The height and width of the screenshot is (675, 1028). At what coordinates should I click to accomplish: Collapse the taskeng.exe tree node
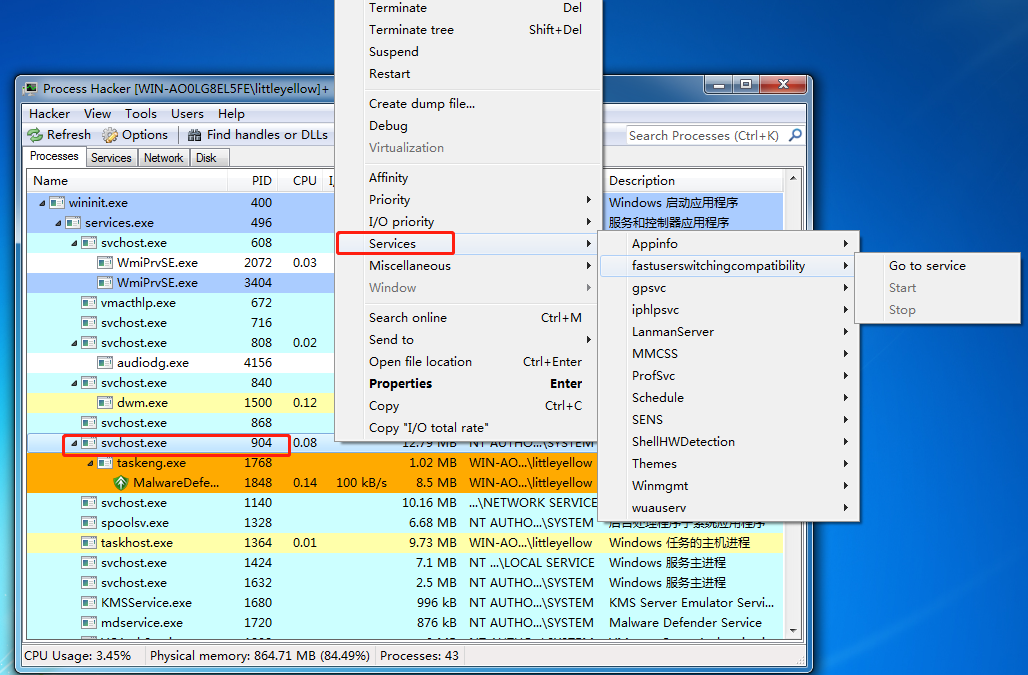90,463
